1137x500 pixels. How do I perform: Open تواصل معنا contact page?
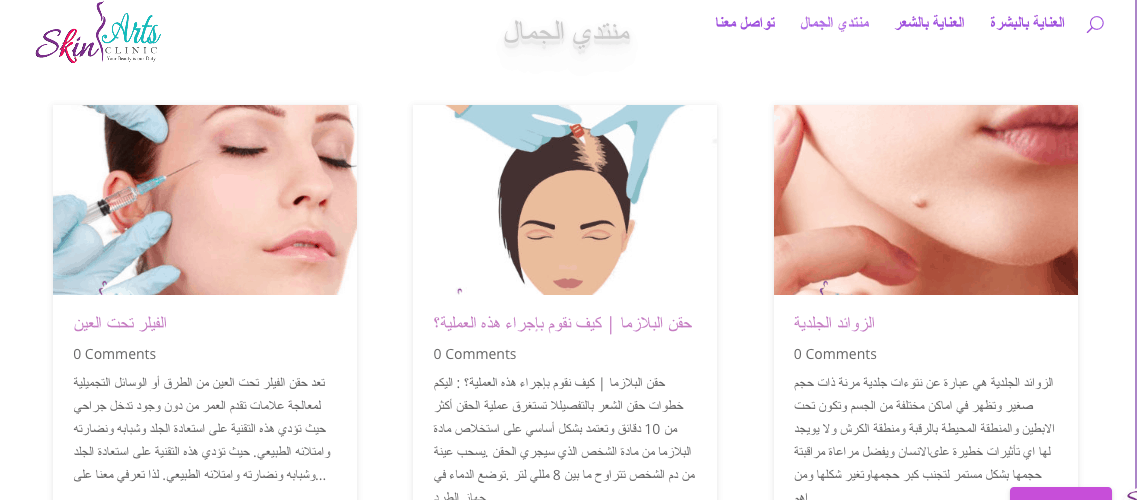[x=745, y=22]
